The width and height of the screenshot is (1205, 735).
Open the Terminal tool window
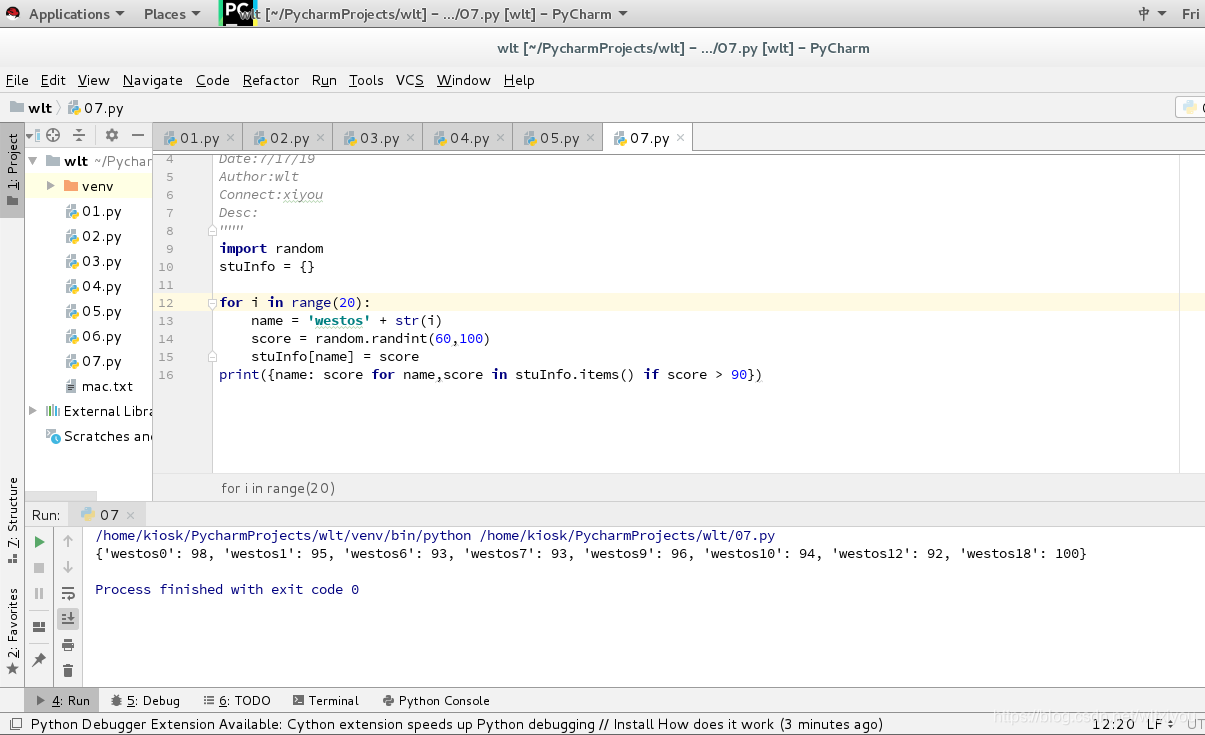coord(325,700)
